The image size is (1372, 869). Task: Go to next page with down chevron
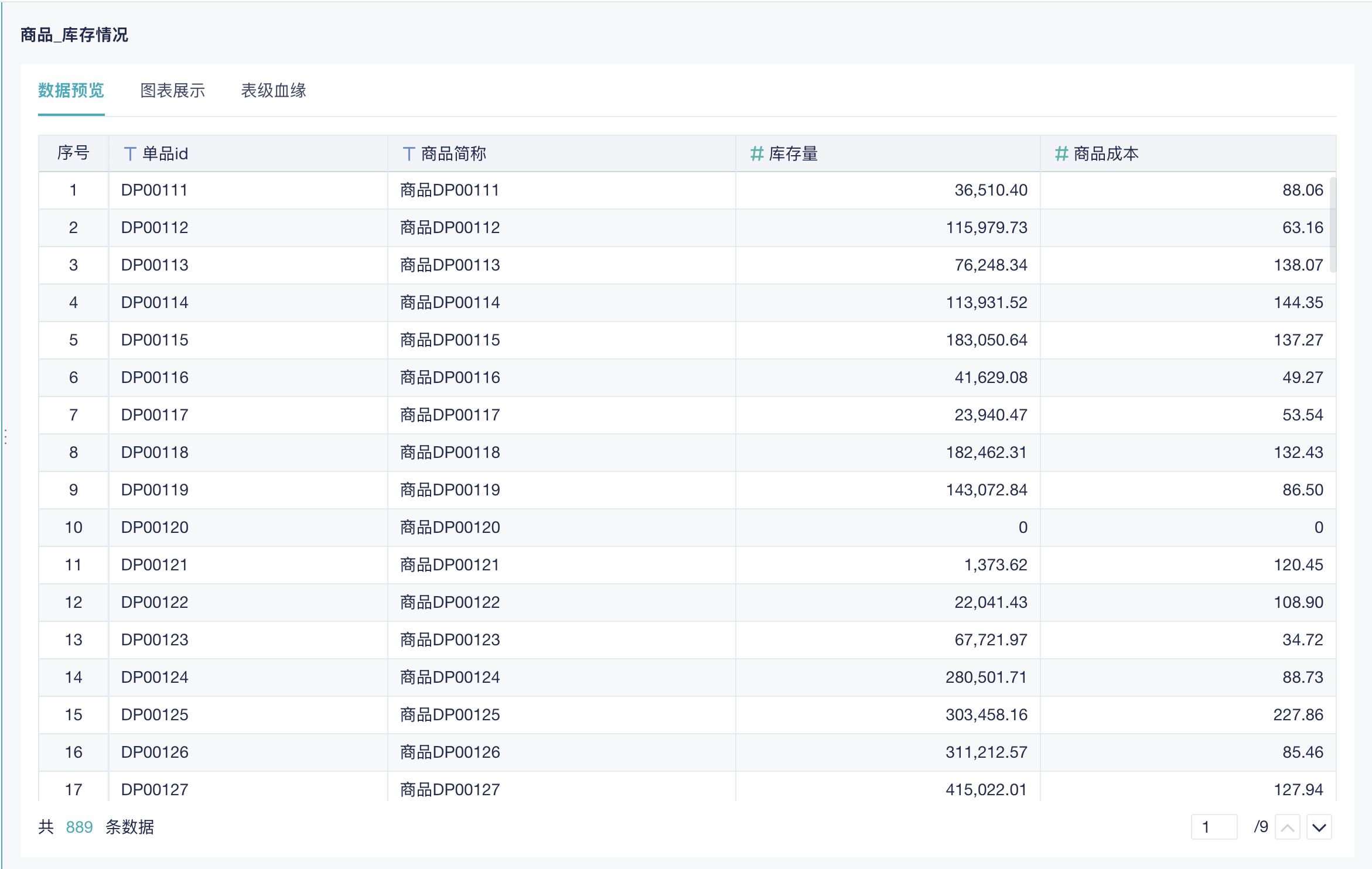(x=1319, y=827)
